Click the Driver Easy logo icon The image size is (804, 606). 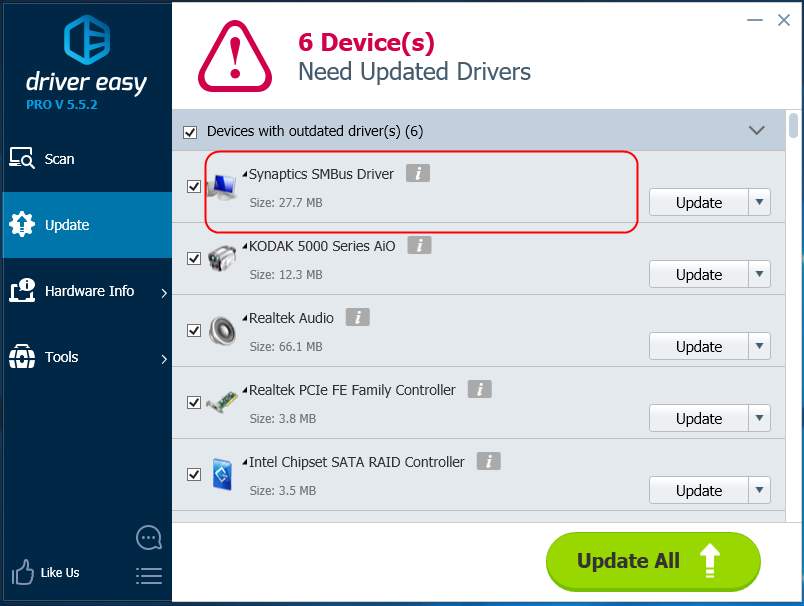(x=87, y=39)
